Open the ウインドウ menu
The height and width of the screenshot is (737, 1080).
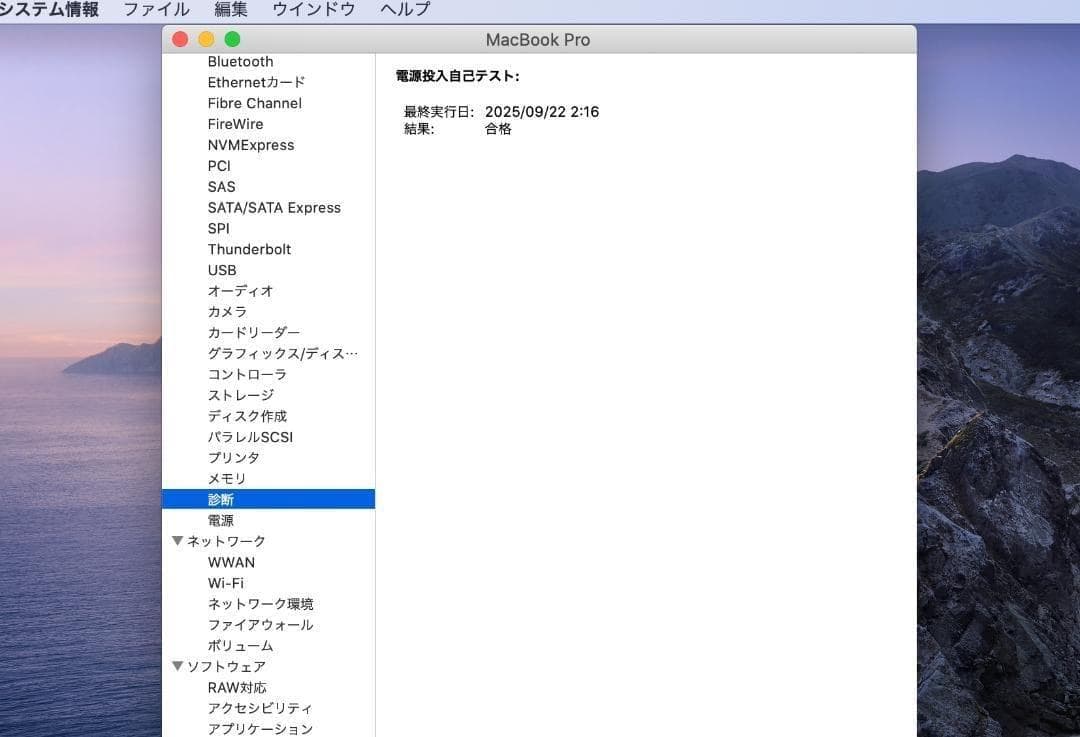tap(313, 9)
